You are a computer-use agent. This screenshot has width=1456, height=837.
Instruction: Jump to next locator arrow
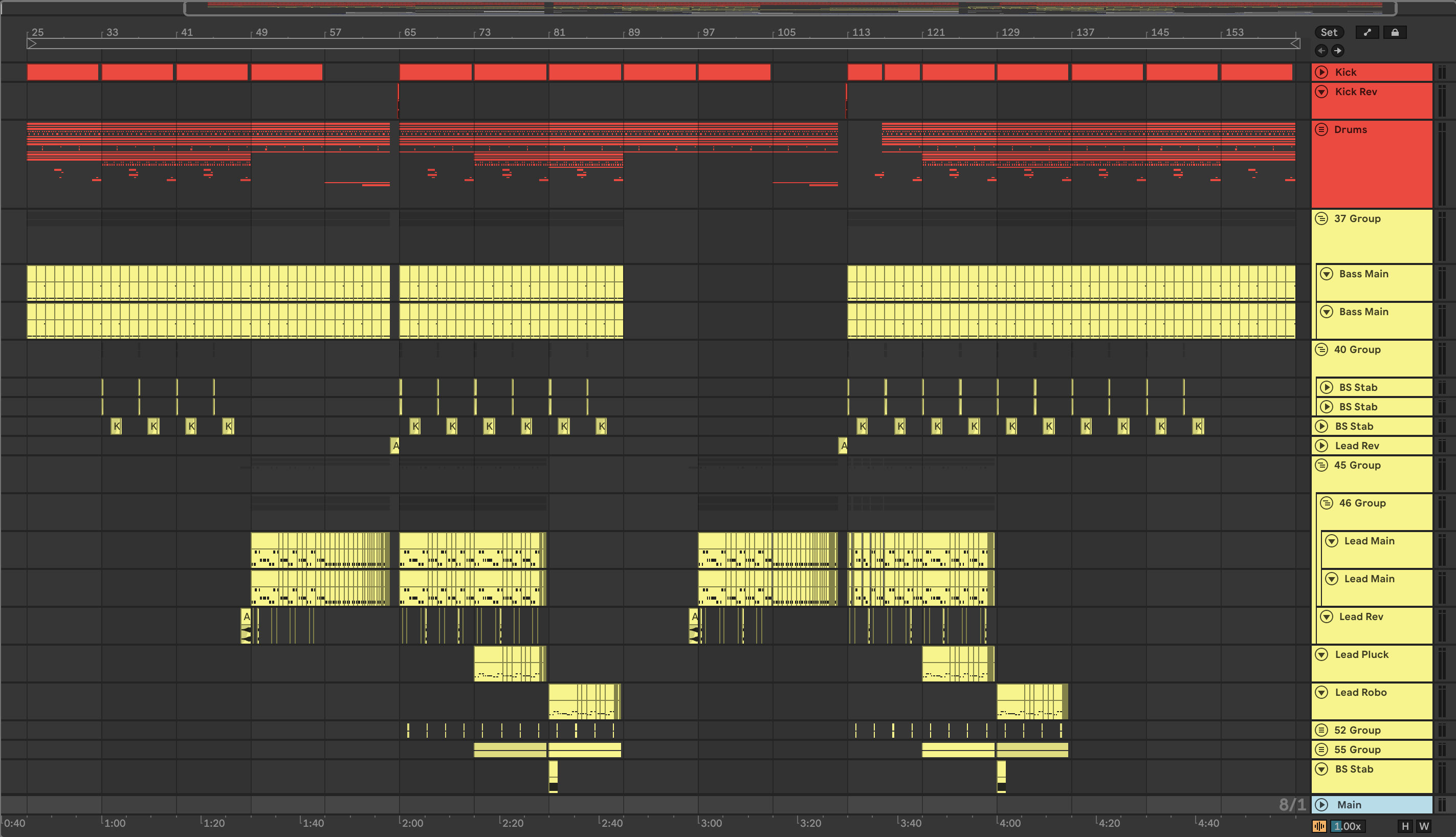click(1338, 51)
